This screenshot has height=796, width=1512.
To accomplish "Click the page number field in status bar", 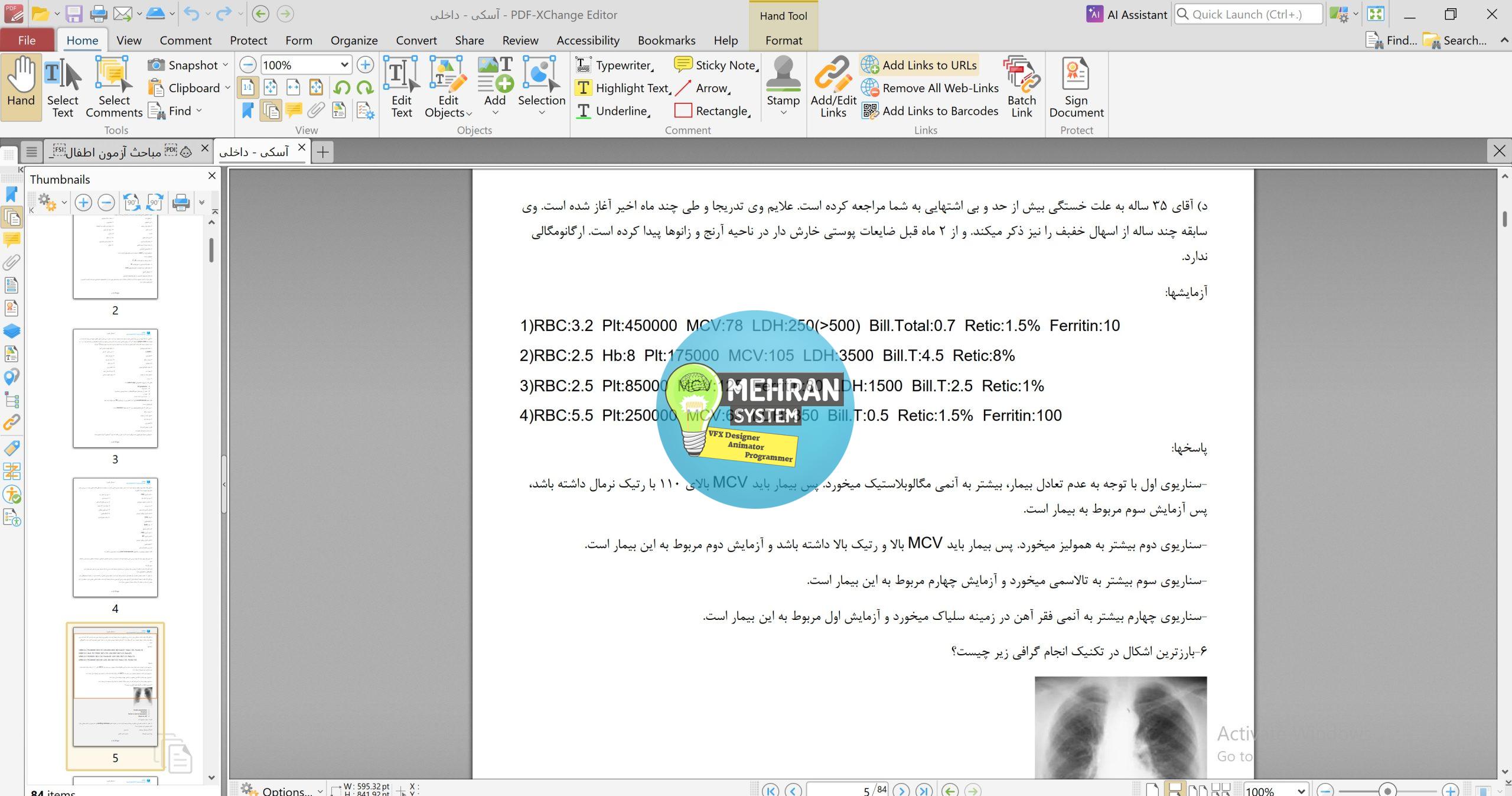I will point(847,790).
